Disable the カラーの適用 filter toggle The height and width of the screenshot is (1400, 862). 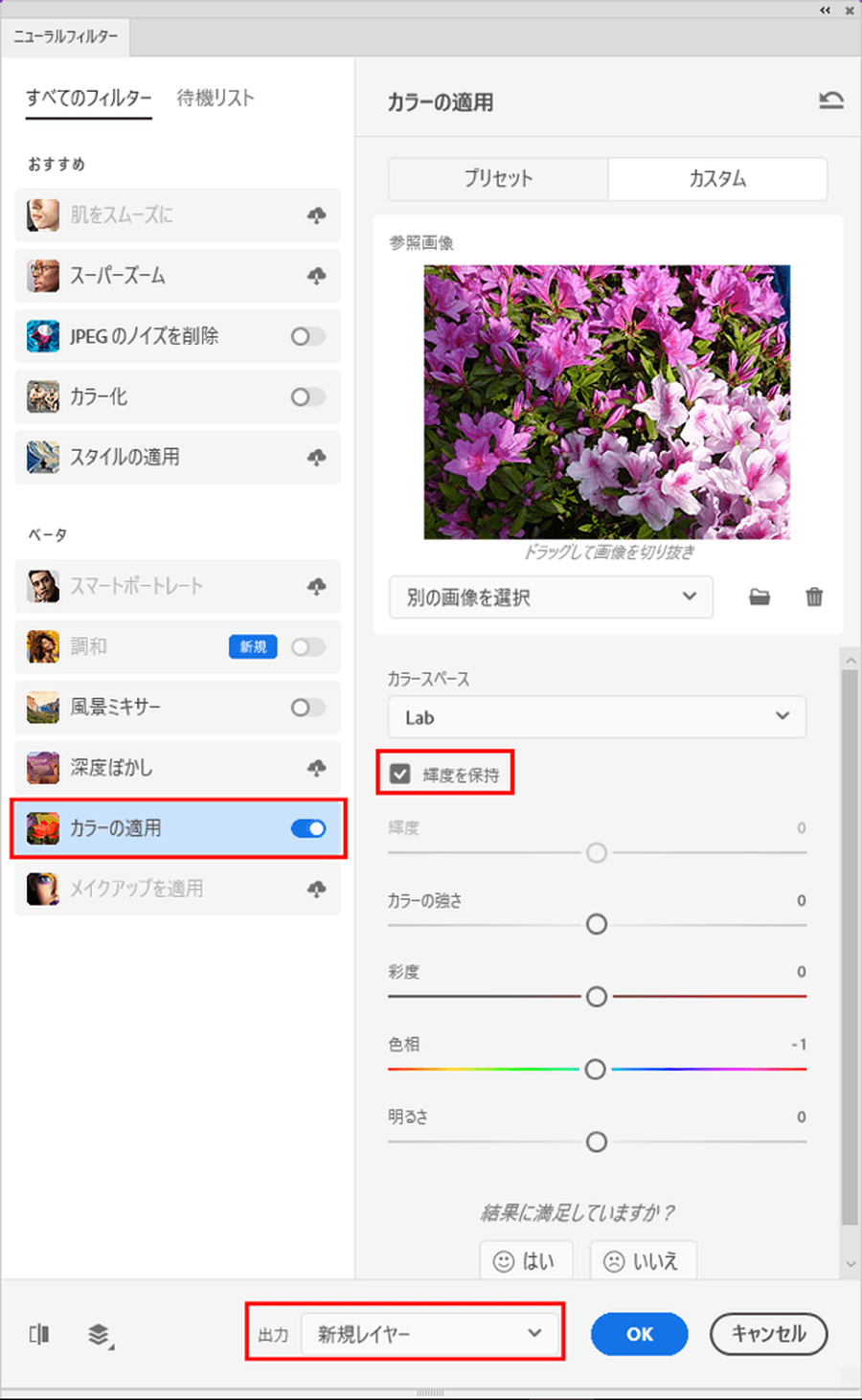click(x=308, y=828)
